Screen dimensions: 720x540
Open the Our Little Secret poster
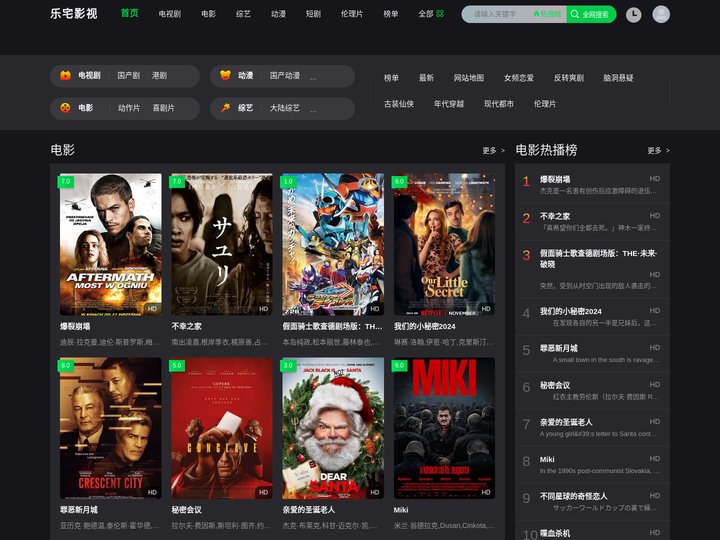coord(444,244)
